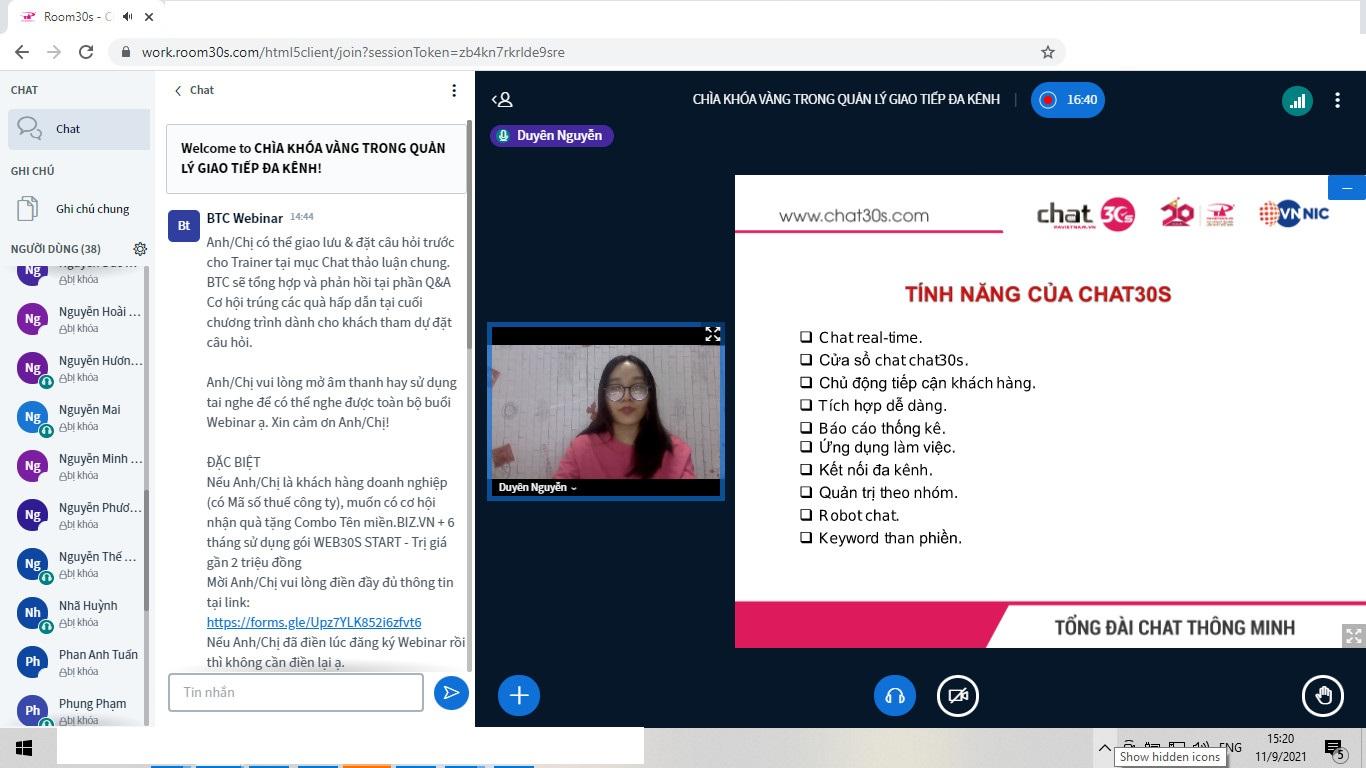
Task: Click the user list scrollbar
Action: [147, 550]
